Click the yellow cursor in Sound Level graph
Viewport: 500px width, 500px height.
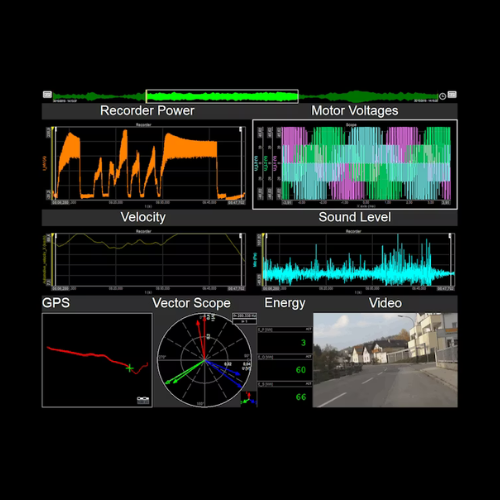(x=263, y=259)
